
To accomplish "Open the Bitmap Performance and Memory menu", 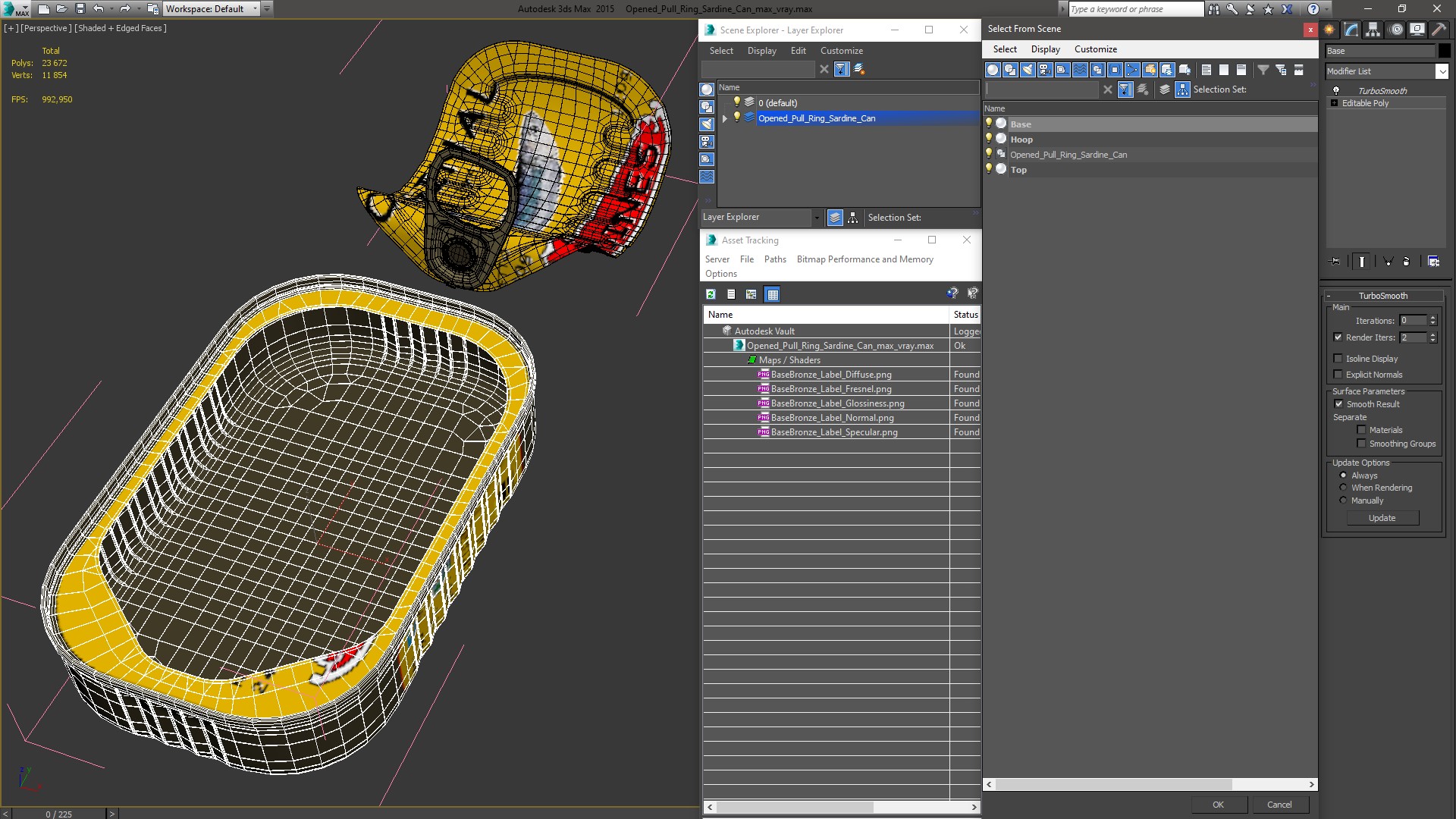I will click(x=864, y=259).
